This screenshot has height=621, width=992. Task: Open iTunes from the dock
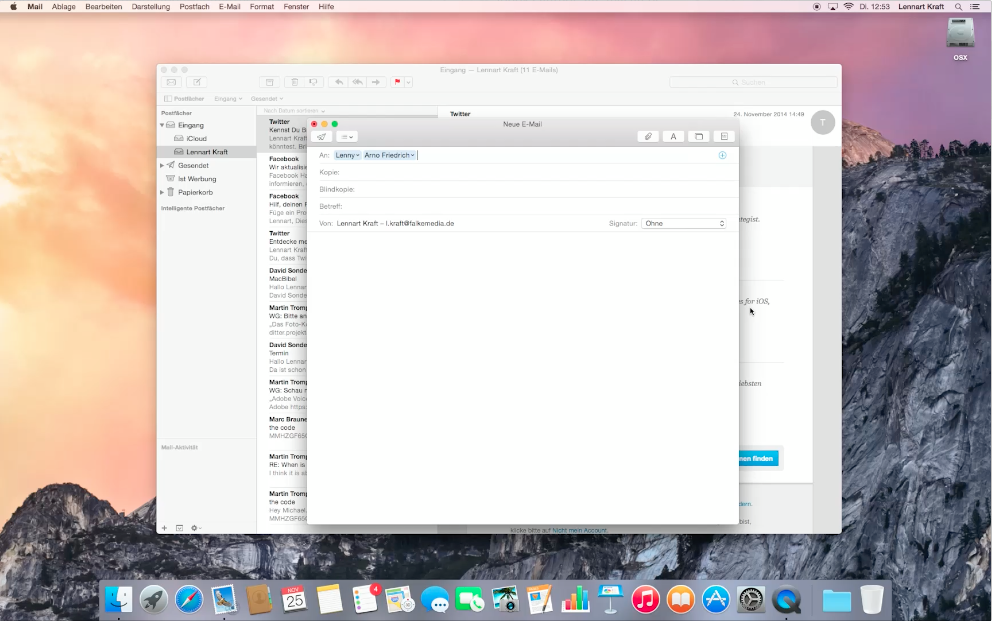[x=645, y=599]
